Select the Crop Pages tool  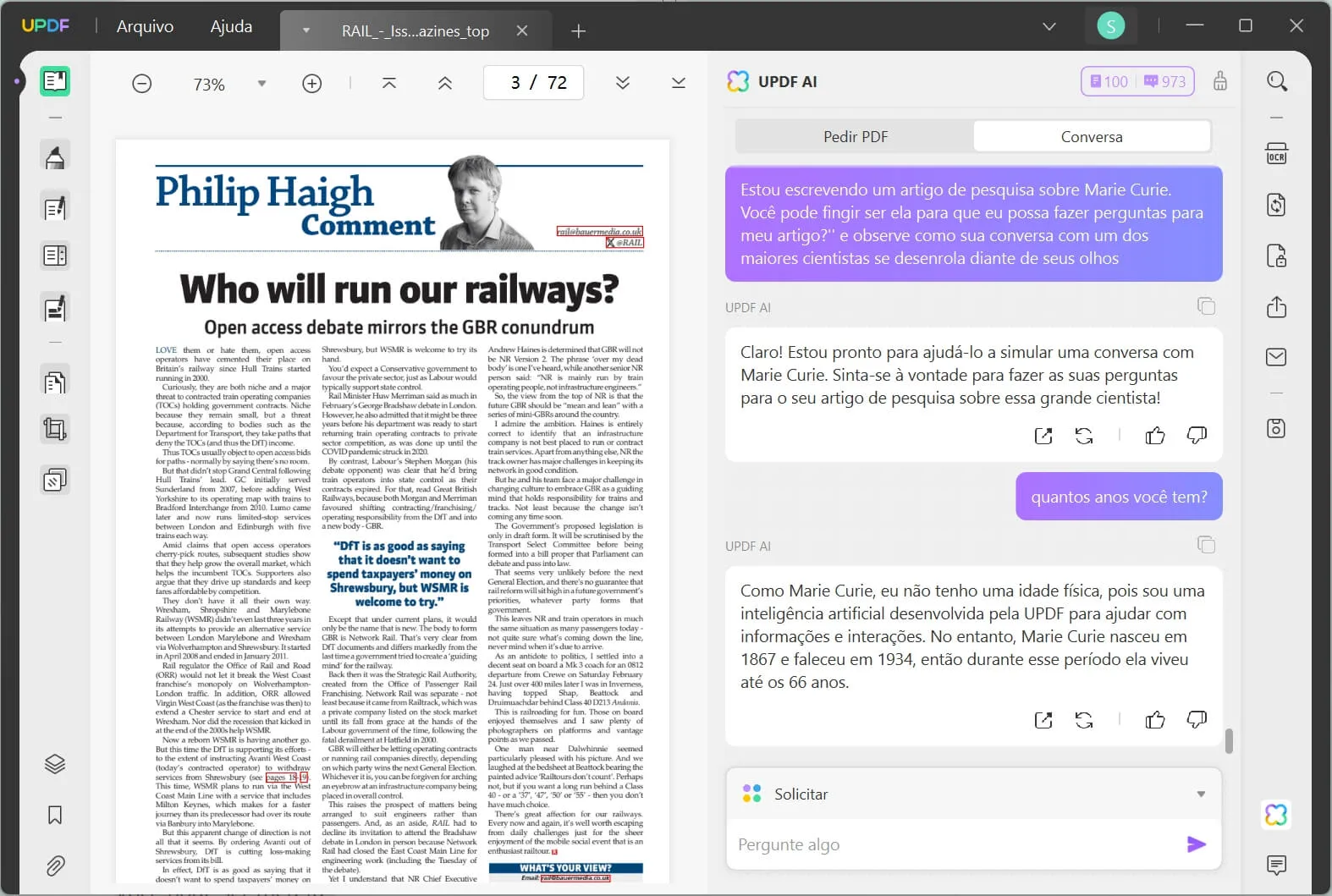point(55,430)
